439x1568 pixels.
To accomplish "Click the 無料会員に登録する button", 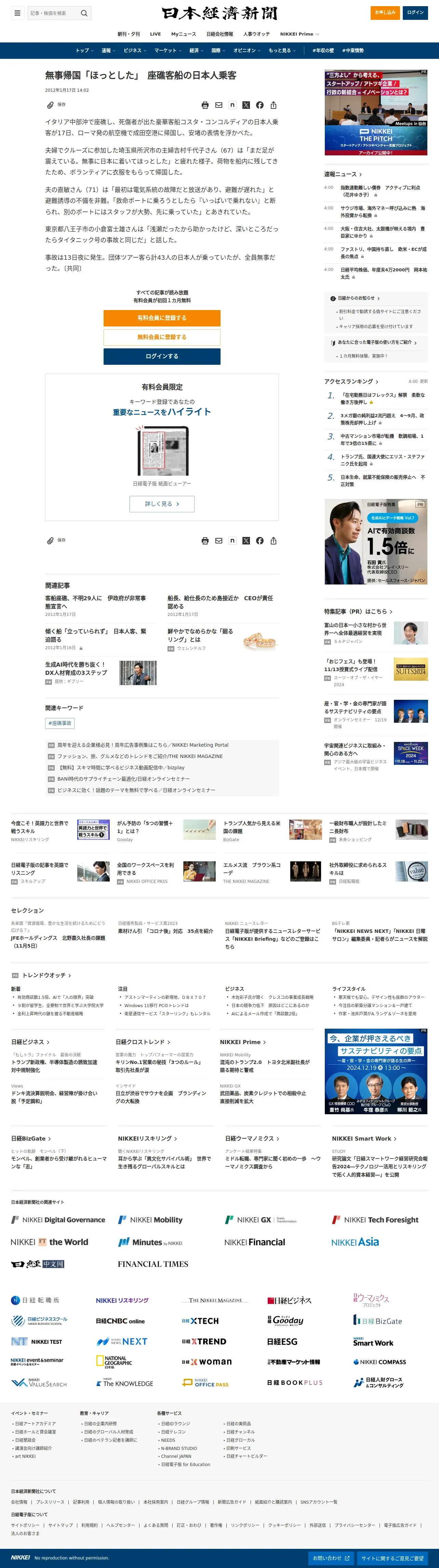I will (x=162, y=337).
